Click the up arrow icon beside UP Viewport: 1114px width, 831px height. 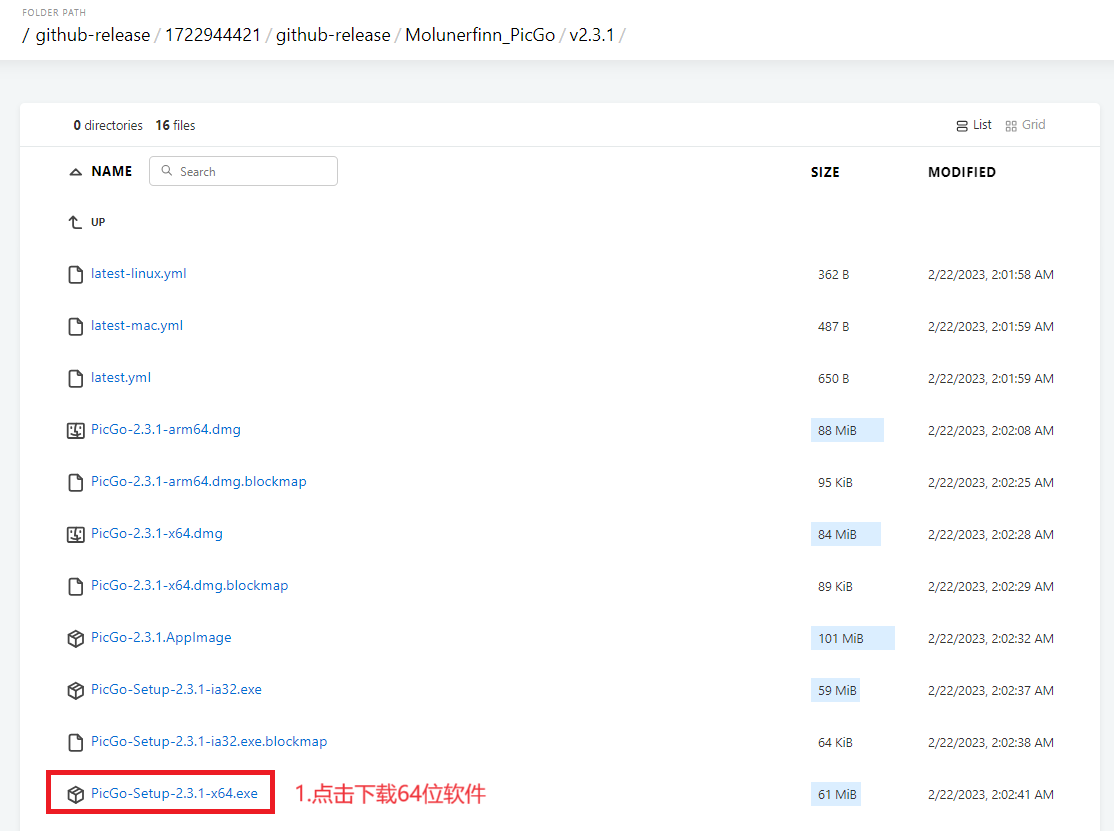coord(75,222)
